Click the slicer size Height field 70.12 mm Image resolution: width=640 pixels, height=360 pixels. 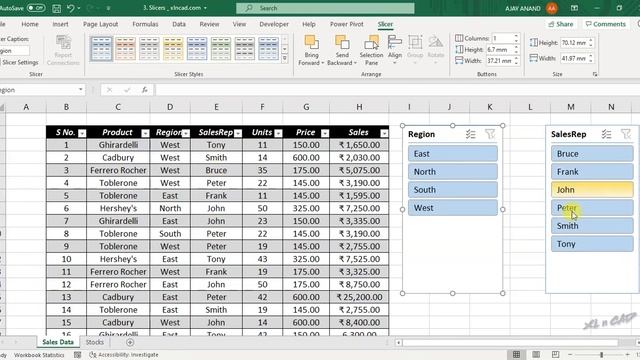[574, 42]
